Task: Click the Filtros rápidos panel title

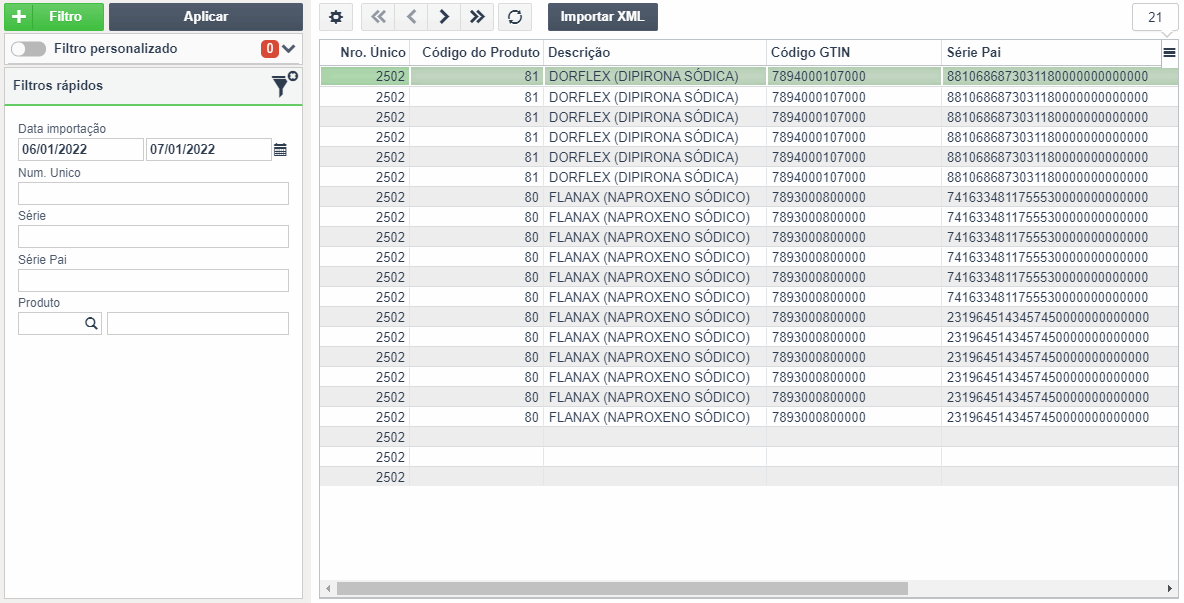Action: point(58,85)
